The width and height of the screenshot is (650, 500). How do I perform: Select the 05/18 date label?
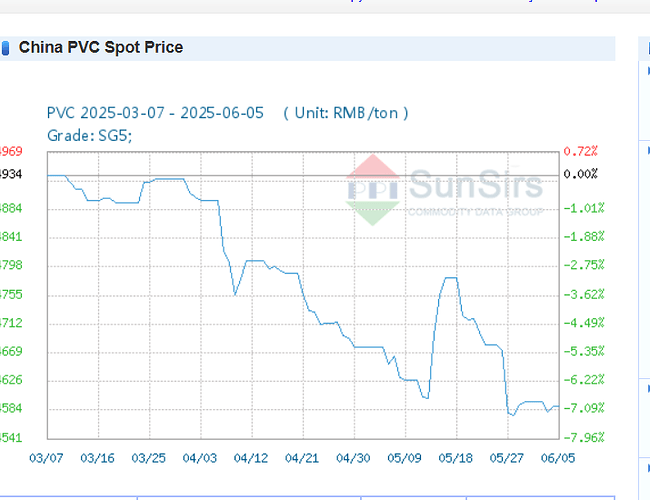pyautogui.click(x=456, y=457)
